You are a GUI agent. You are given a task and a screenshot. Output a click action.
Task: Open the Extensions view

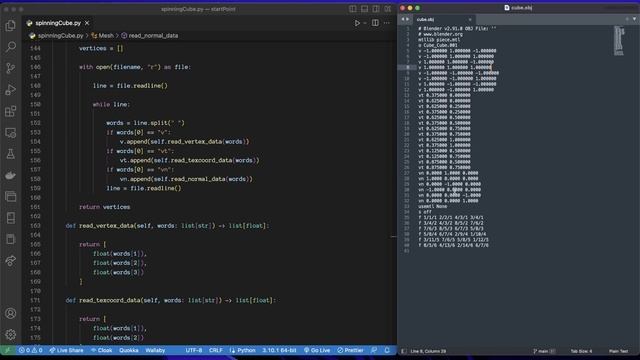[x=11, y=111]
